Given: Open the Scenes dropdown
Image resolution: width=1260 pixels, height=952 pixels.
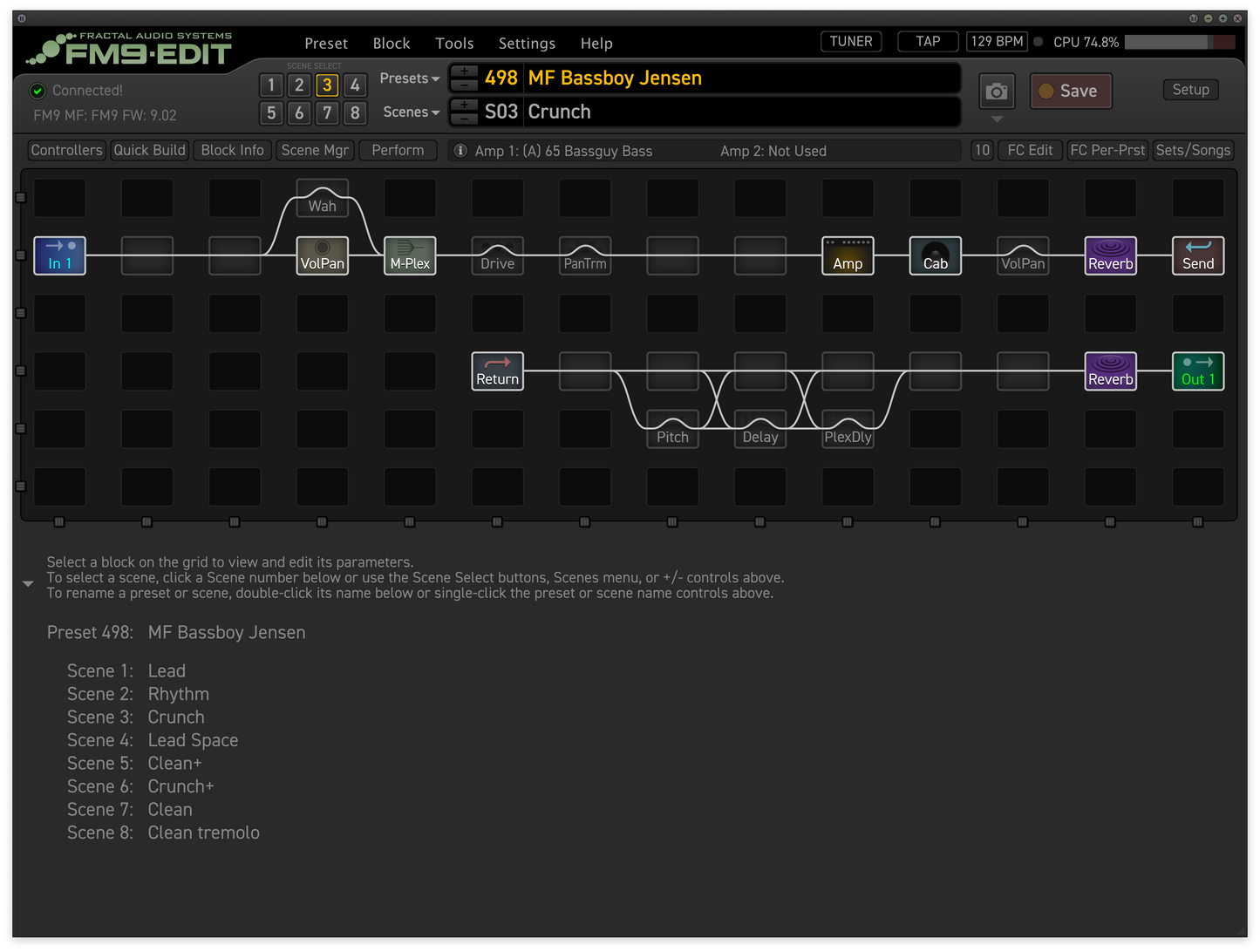Looking at the screenshot, I should click(x=410, y=112).
